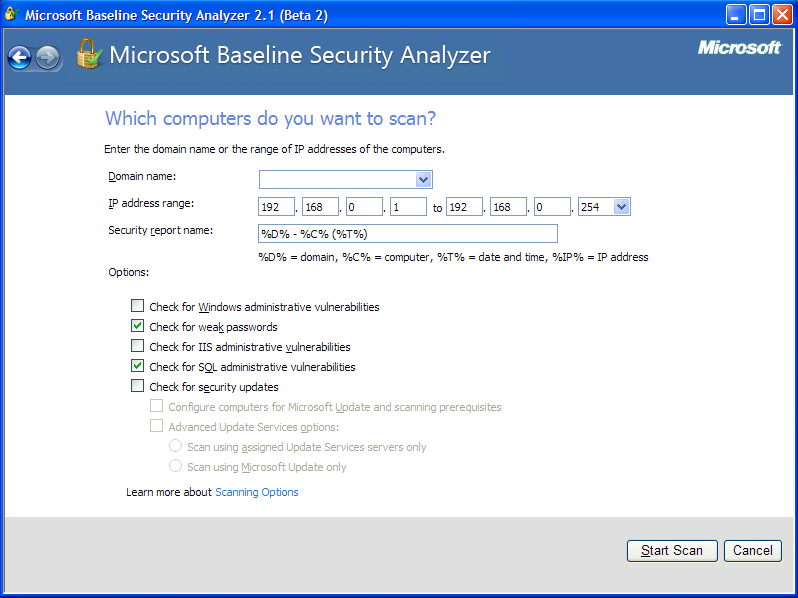This screenshot has width=798, height=598.
Task: Disable Check for SQL administrative vulnerabilities
Action: coord(137,366)
